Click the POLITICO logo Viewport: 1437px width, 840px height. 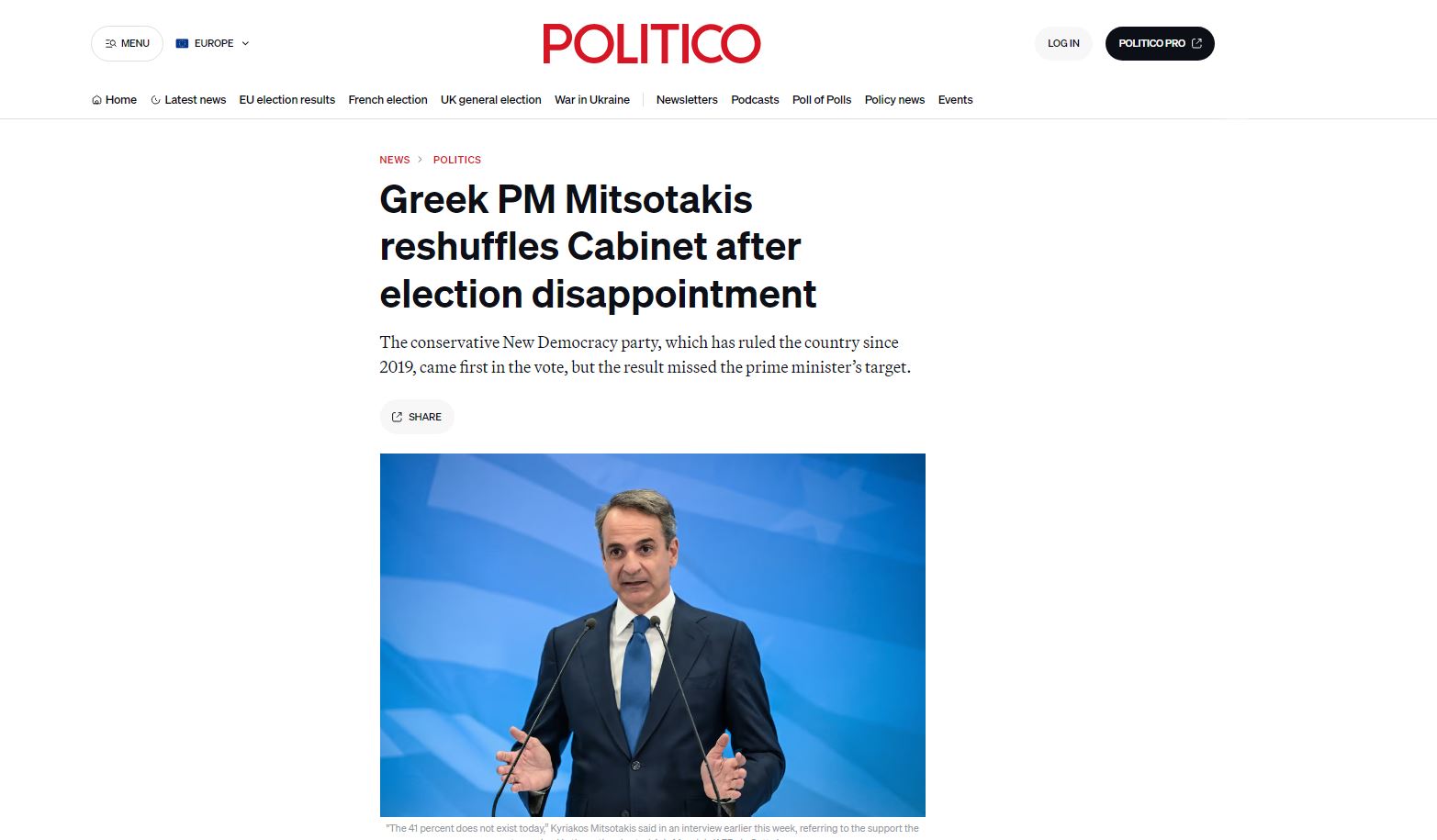[x=651, y=44]
